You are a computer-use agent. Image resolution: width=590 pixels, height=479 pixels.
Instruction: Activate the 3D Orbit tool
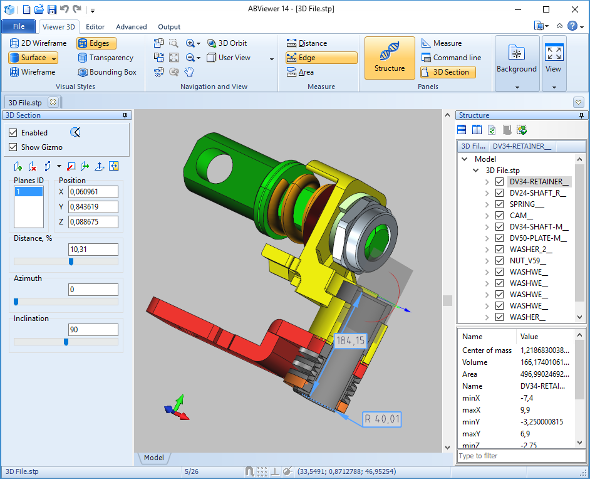coord(227,43)
